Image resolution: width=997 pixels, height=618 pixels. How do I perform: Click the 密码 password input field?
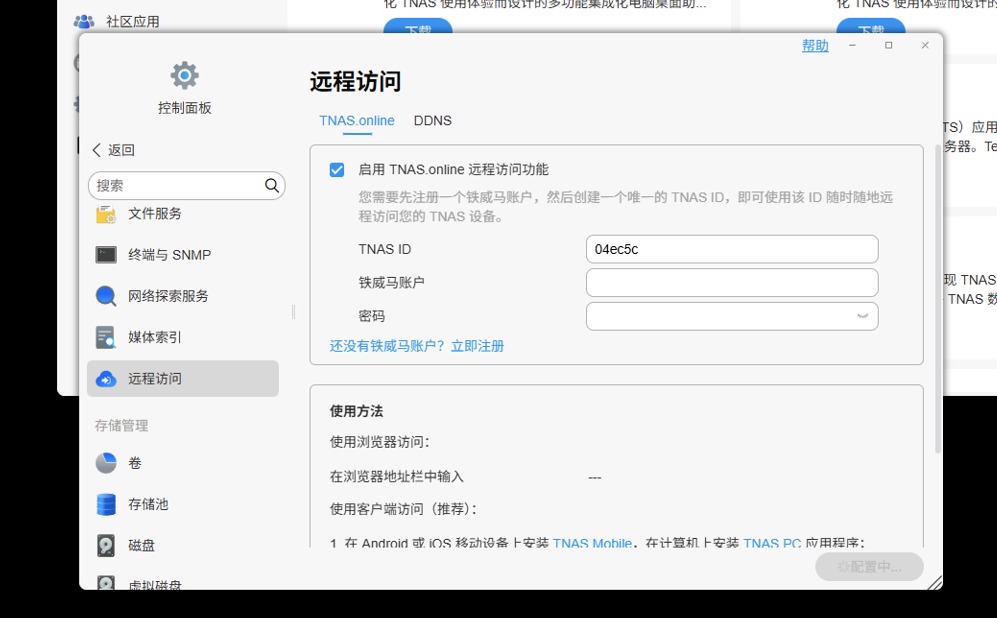tap(732, 316)
